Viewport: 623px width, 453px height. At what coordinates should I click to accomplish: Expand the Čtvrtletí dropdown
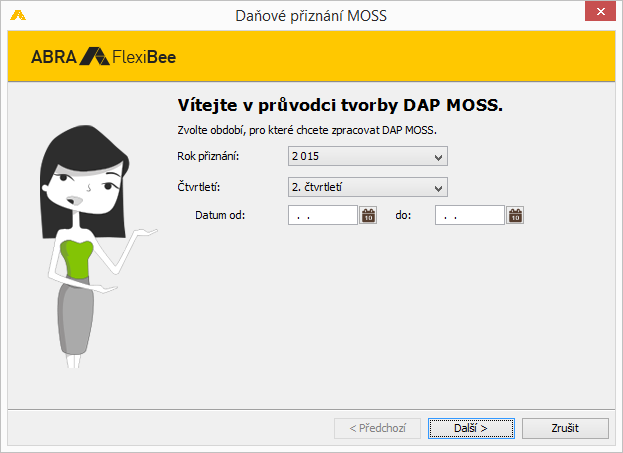(x=368, y=187)
